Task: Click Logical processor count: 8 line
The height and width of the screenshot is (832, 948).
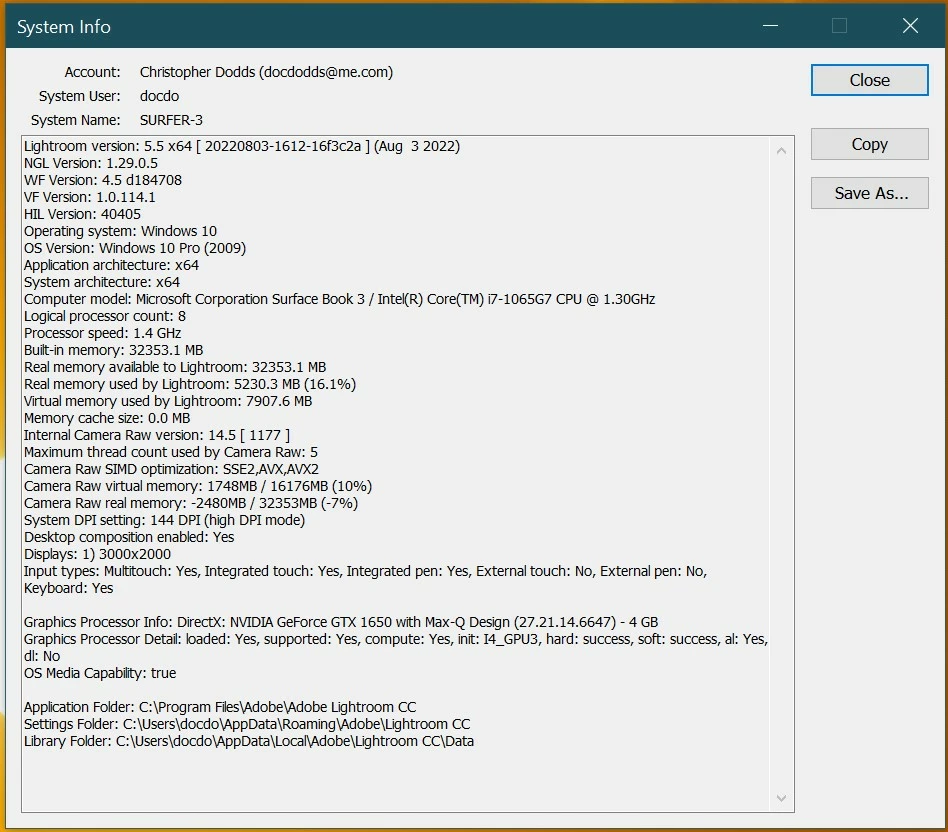Action: [105, 316]
